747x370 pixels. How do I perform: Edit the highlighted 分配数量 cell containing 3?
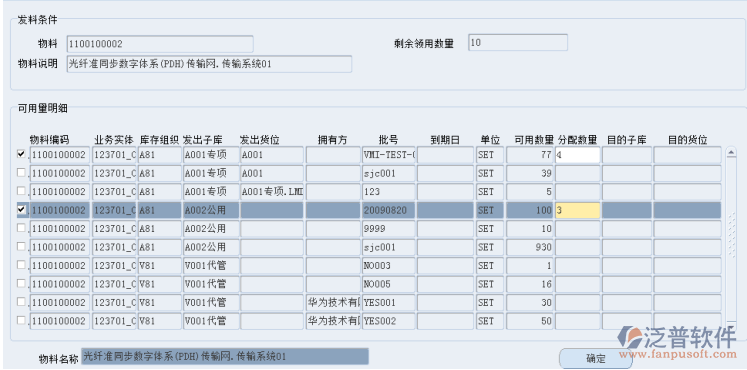click(577, 210)
